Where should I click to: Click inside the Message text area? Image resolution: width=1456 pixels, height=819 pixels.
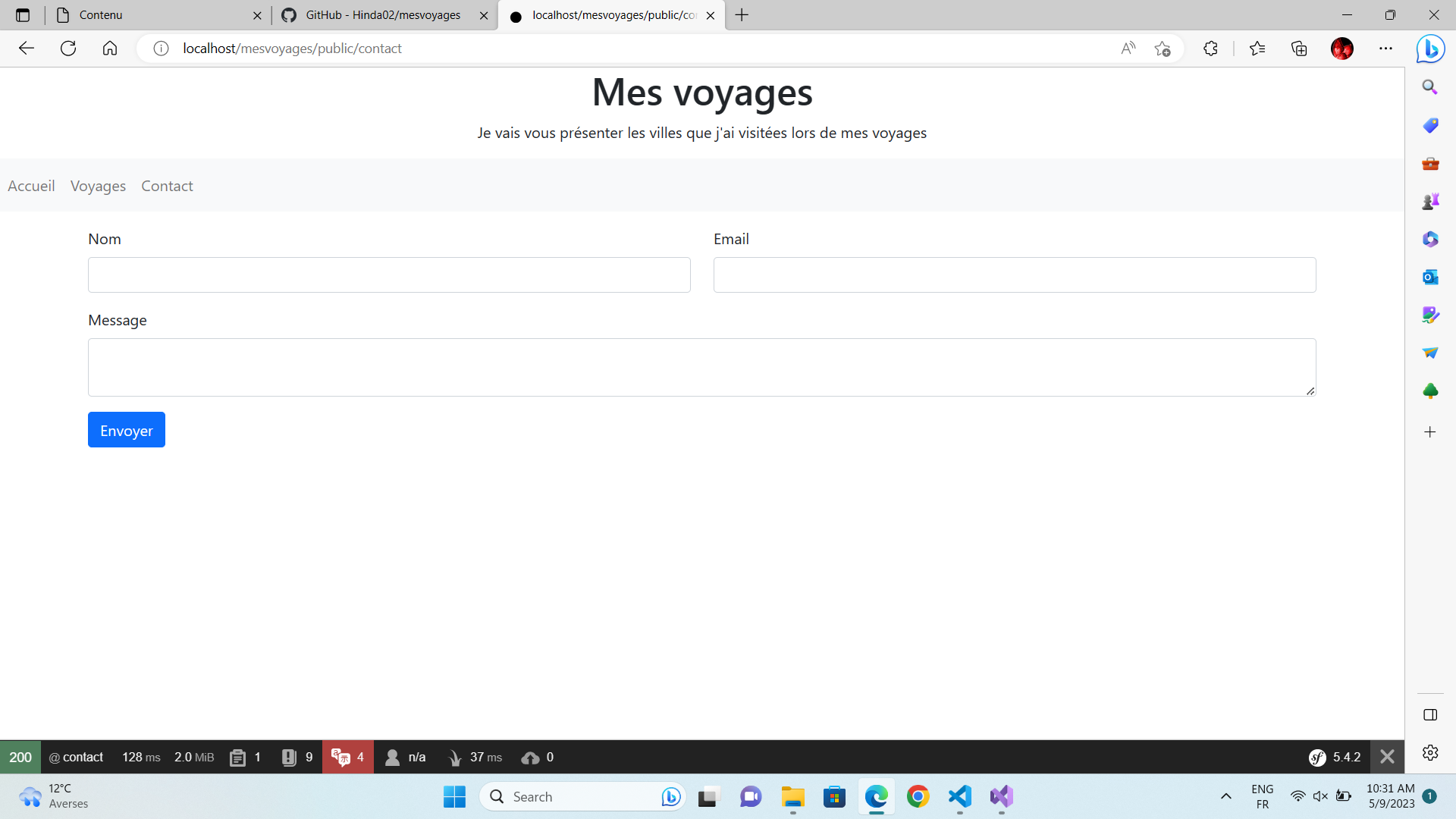coord(701,367)
